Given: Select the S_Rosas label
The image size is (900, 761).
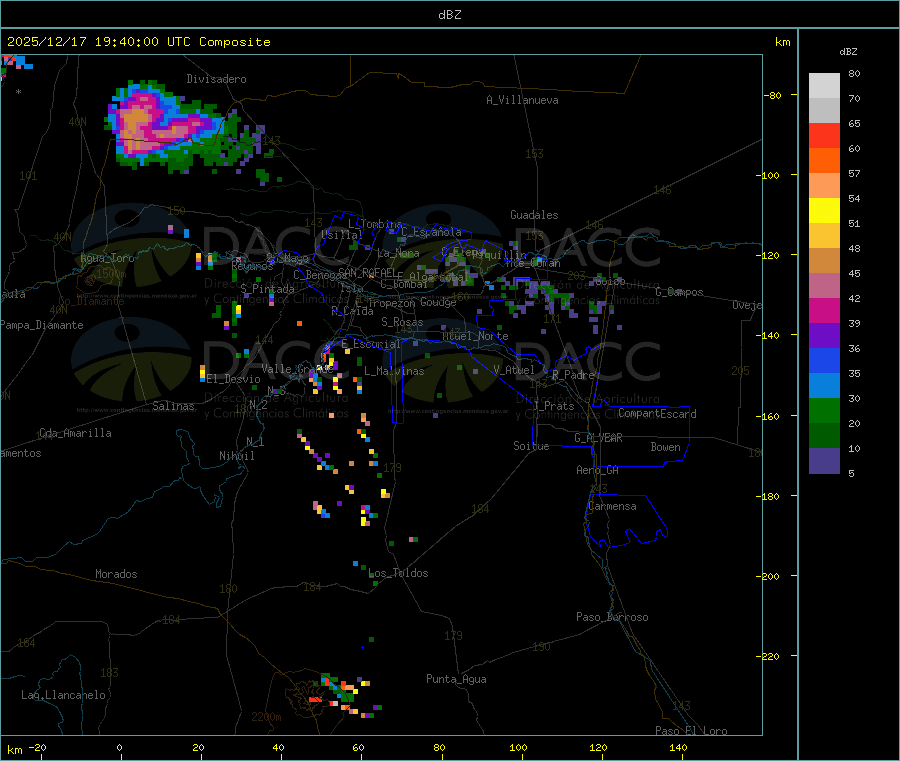Looking at the screenshot, I should coord(402,322).
